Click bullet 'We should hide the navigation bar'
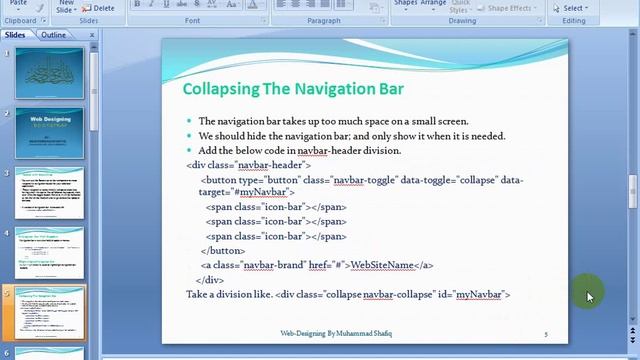This screenshot has width=640, height=360. click(x=352, y=136)
